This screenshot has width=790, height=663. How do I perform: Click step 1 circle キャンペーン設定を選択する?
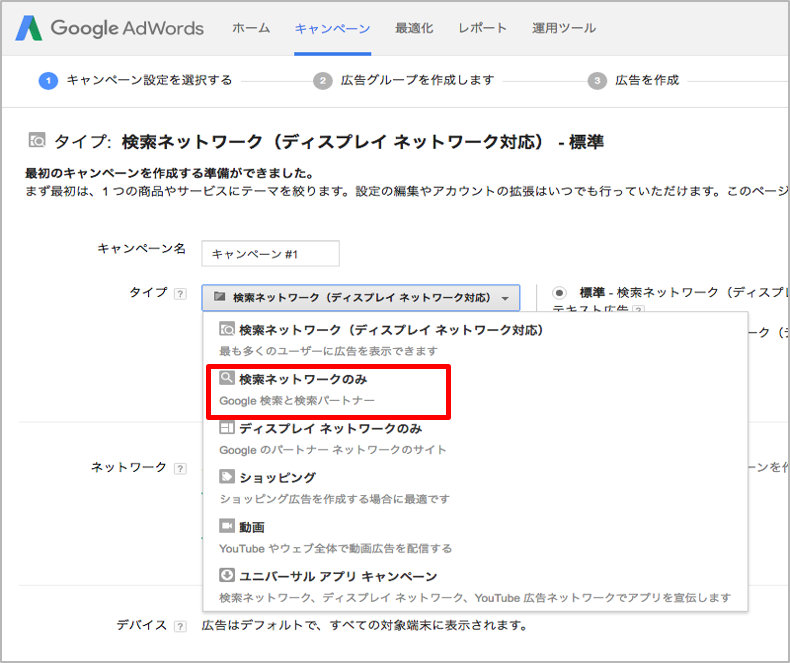pyautogui.click(x=48, y=81)
